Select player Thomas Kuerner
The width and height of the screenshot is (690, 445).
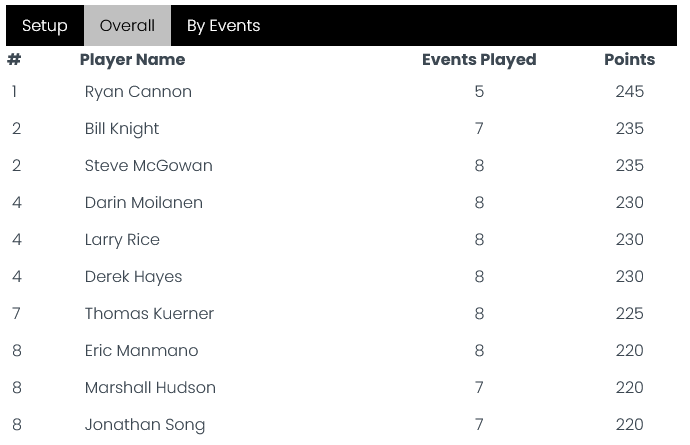coord(149,313)
